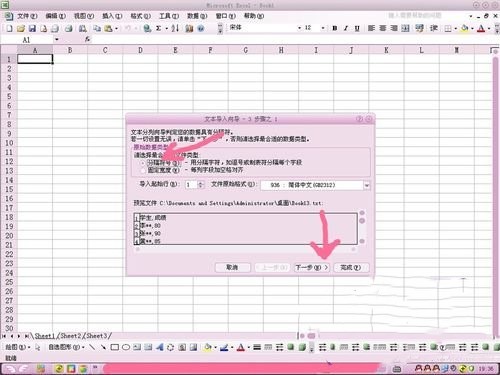Open the Borders dropdown arrow
The width and height of the screenshot is (500, 375).
[x=455, y=29]
